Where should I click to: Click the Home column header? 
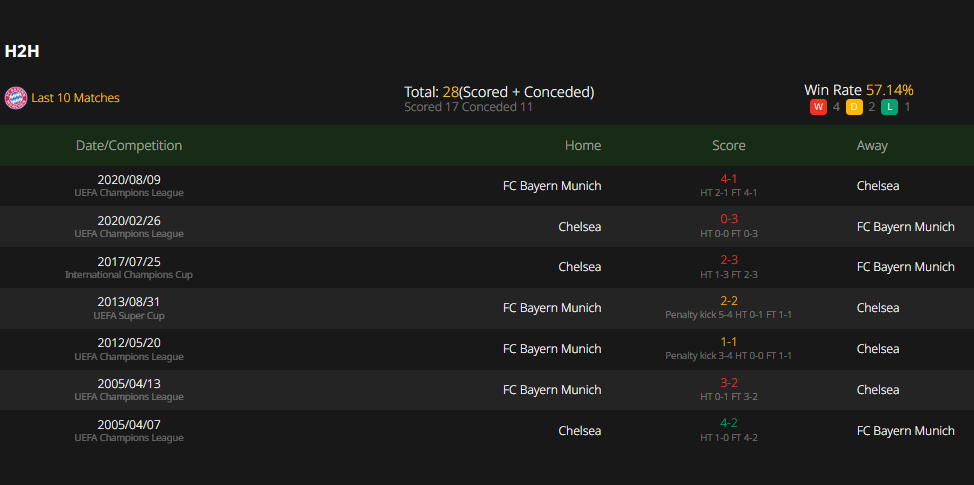point(583,145)
